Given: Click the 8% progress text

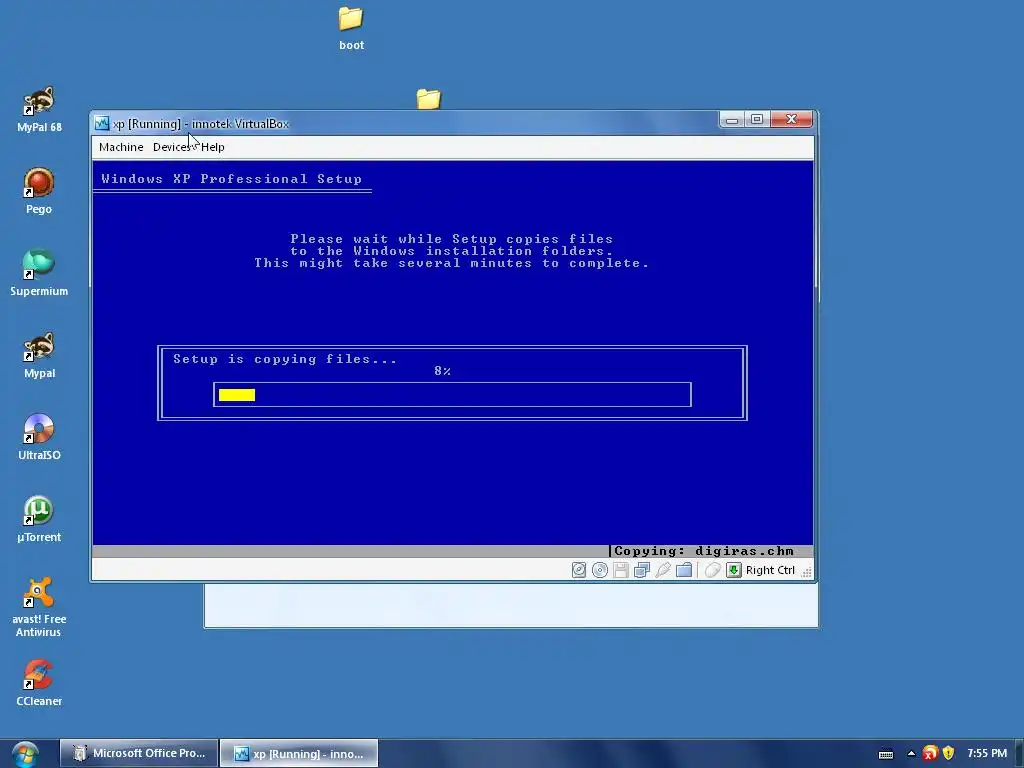Looking at the screenshot, I should [x=443, y=371].
